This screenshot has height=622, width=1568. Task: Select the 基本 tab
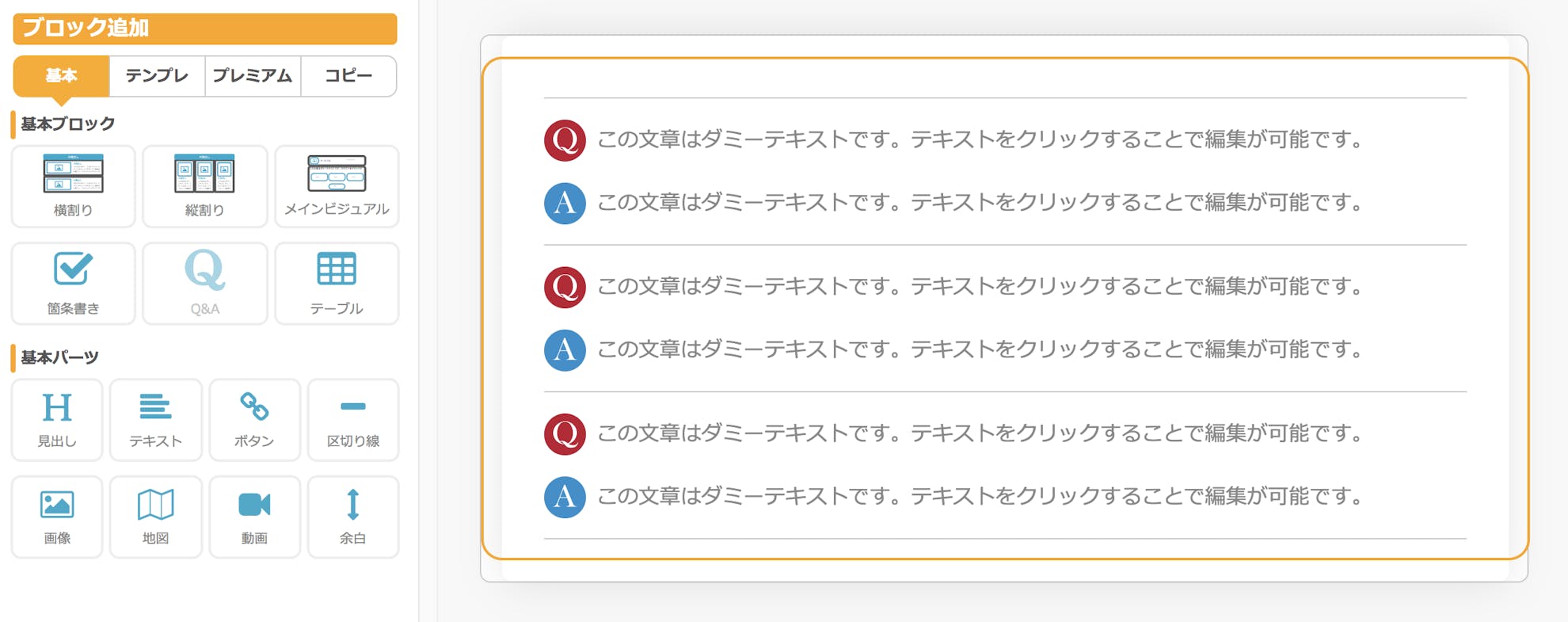pos(61,76)
